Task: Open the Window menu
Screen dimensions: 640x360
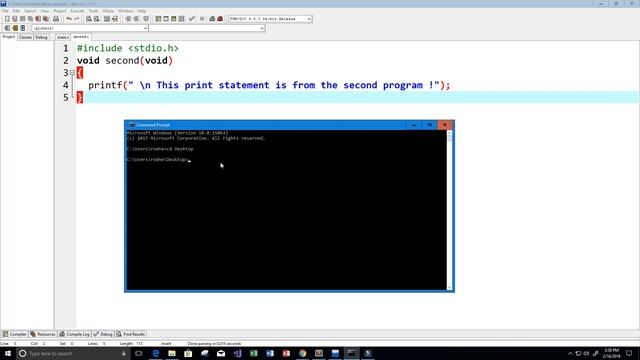Action: point(126,11)
